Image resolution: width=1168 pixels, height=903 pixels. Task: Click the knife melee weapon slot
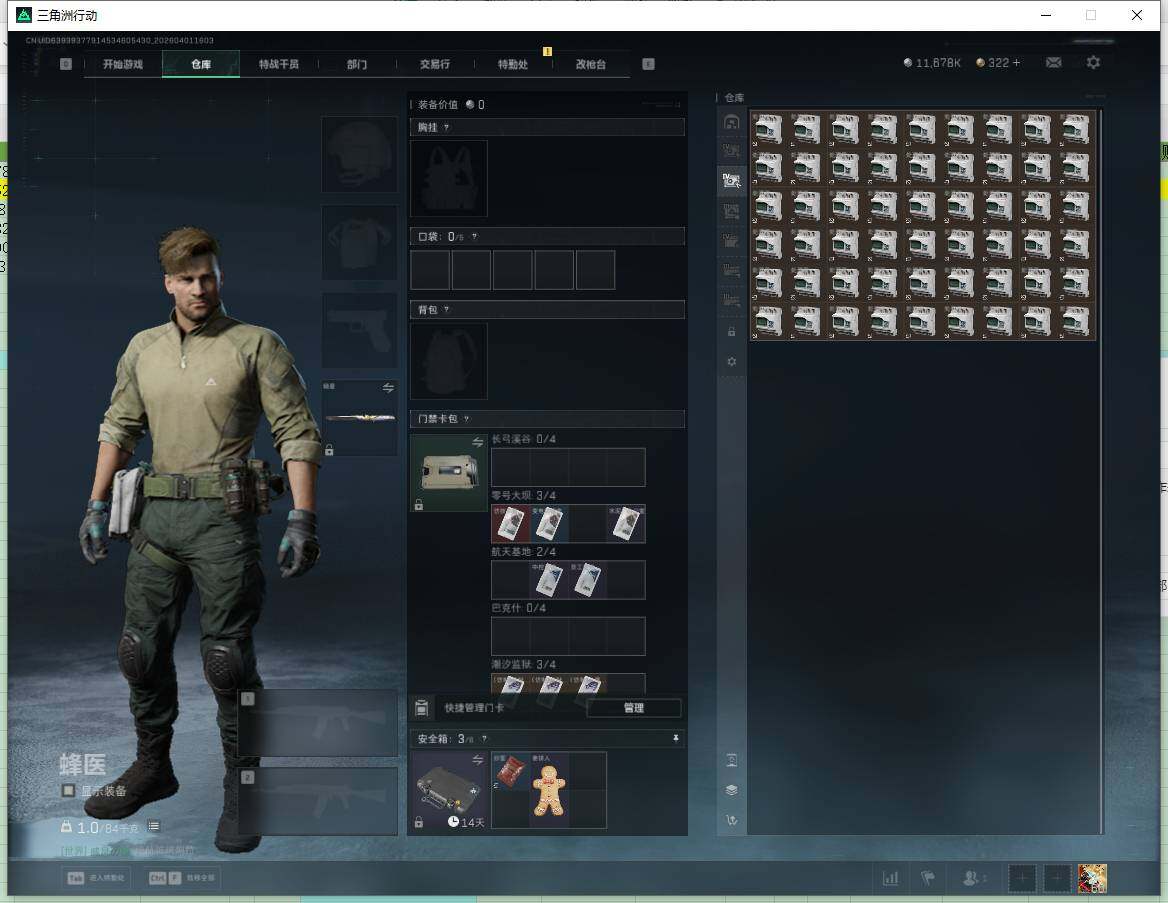pyautogui.click(x=359, y=418)
